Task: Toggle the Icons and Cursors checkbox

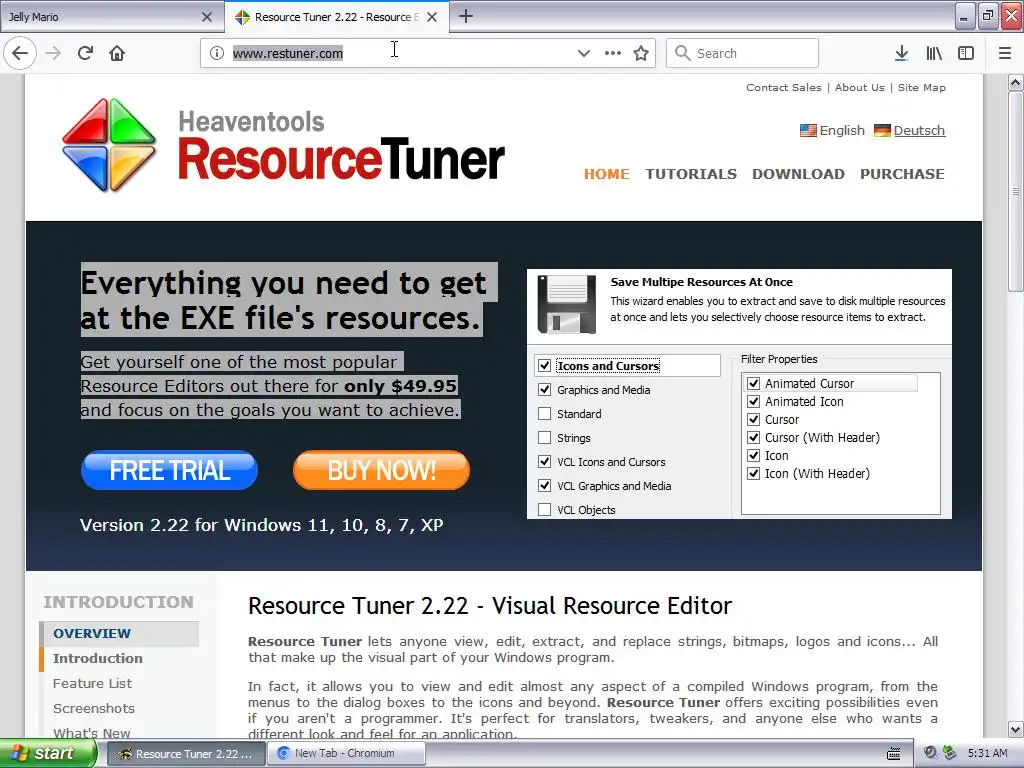Action: point(545,366)
